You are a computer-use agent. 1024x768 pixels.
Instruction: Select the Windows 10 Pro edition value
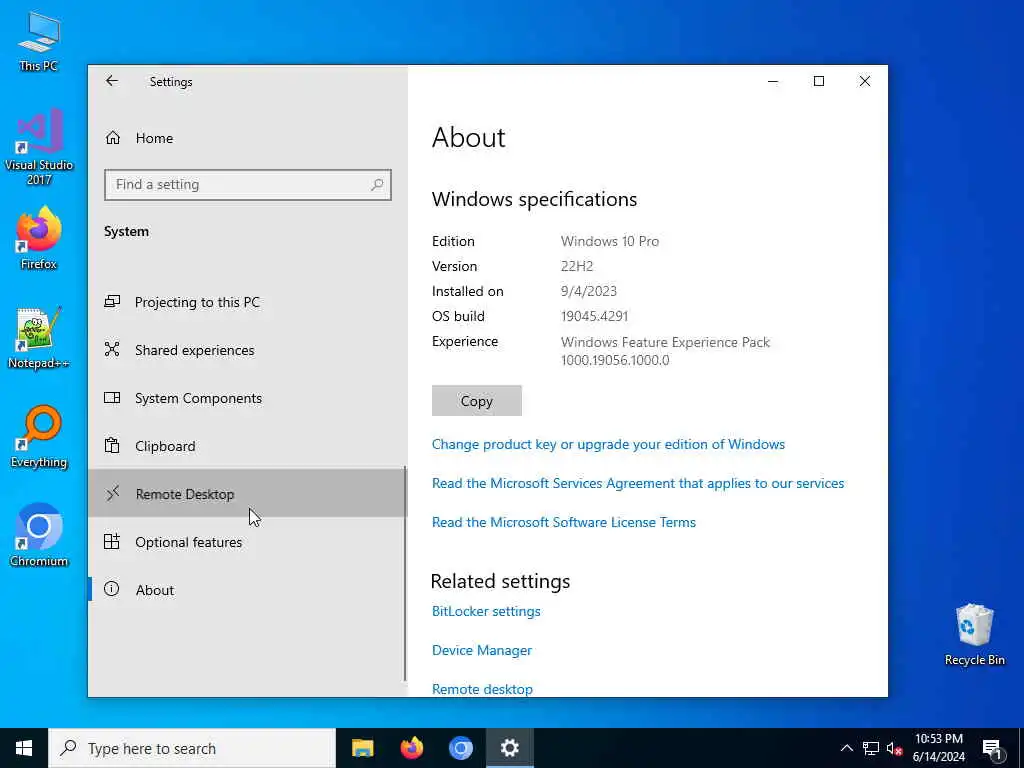(610, 241)
